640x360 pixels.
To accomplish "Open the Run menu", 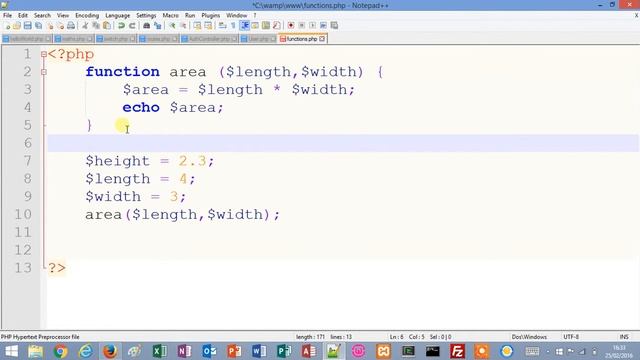I will pos(190,16).
